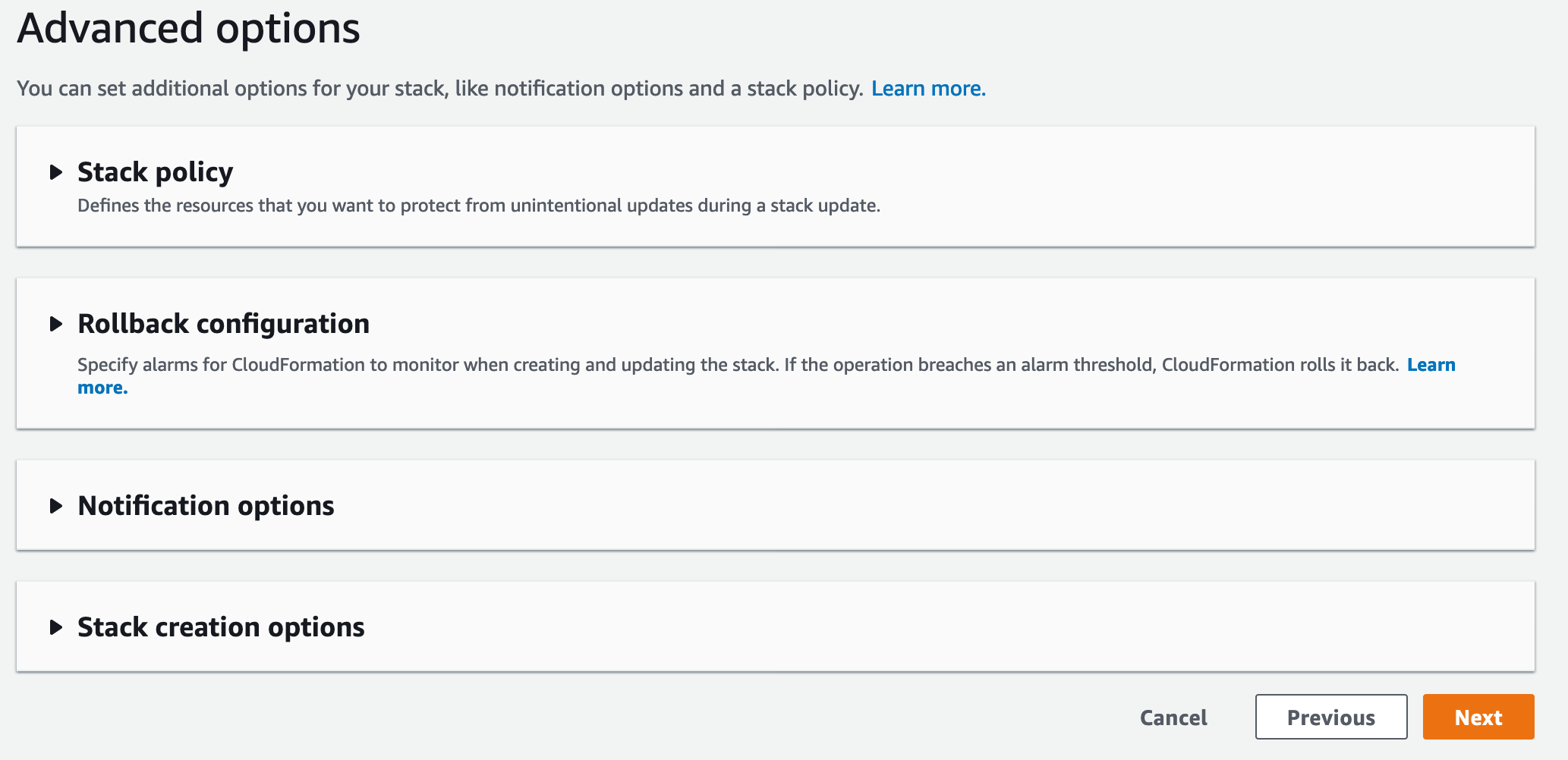Select the Rollback configuration section title
The image size is (1568, 760).
223,324
